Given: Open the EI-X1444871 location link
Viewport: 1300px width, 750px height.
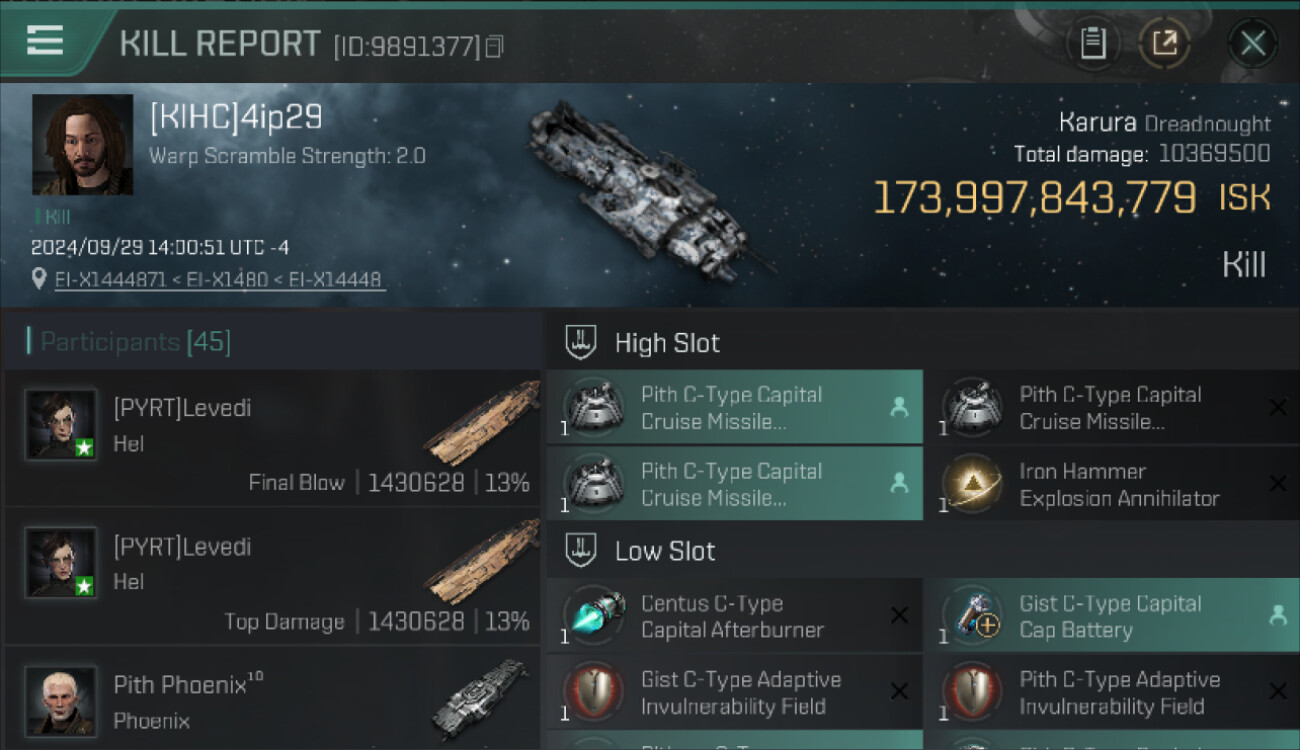Looking at the screenshot, I should [110, 280].
